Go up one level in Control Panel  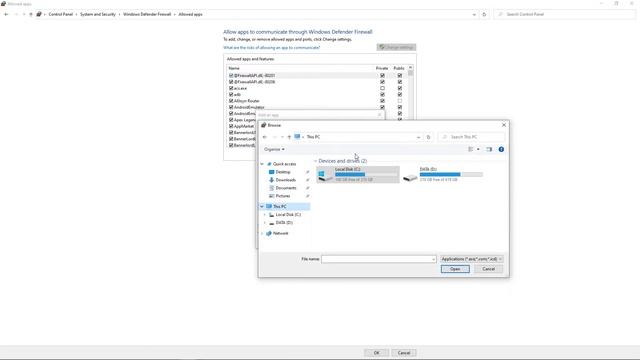pos(31,14)
